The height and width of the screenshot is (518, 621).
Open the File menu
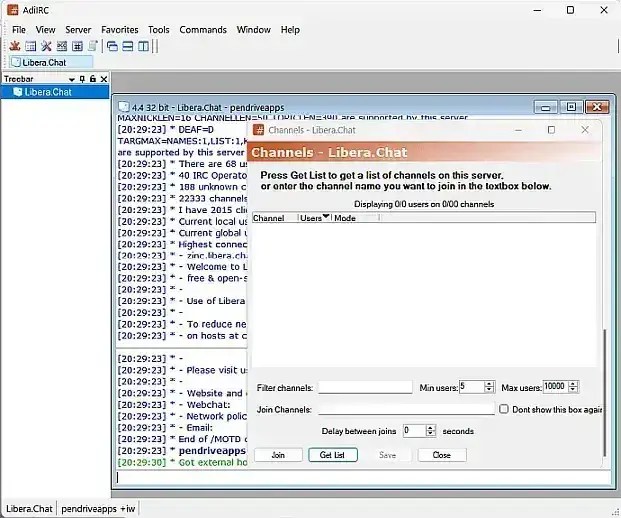point(19,30)
